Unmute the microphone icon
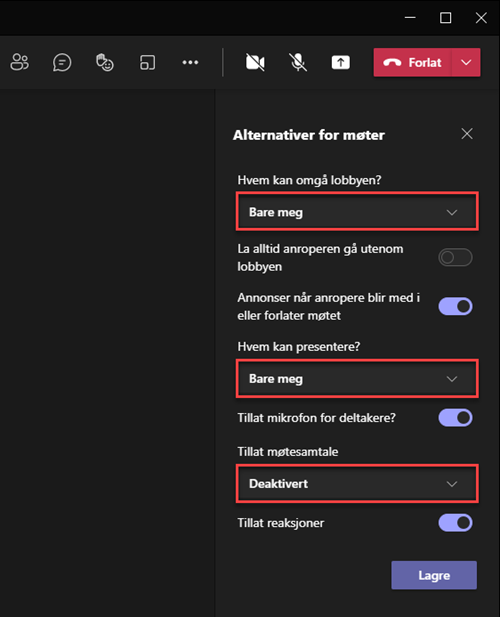This screenshot has width=500, height=617. 298,62
